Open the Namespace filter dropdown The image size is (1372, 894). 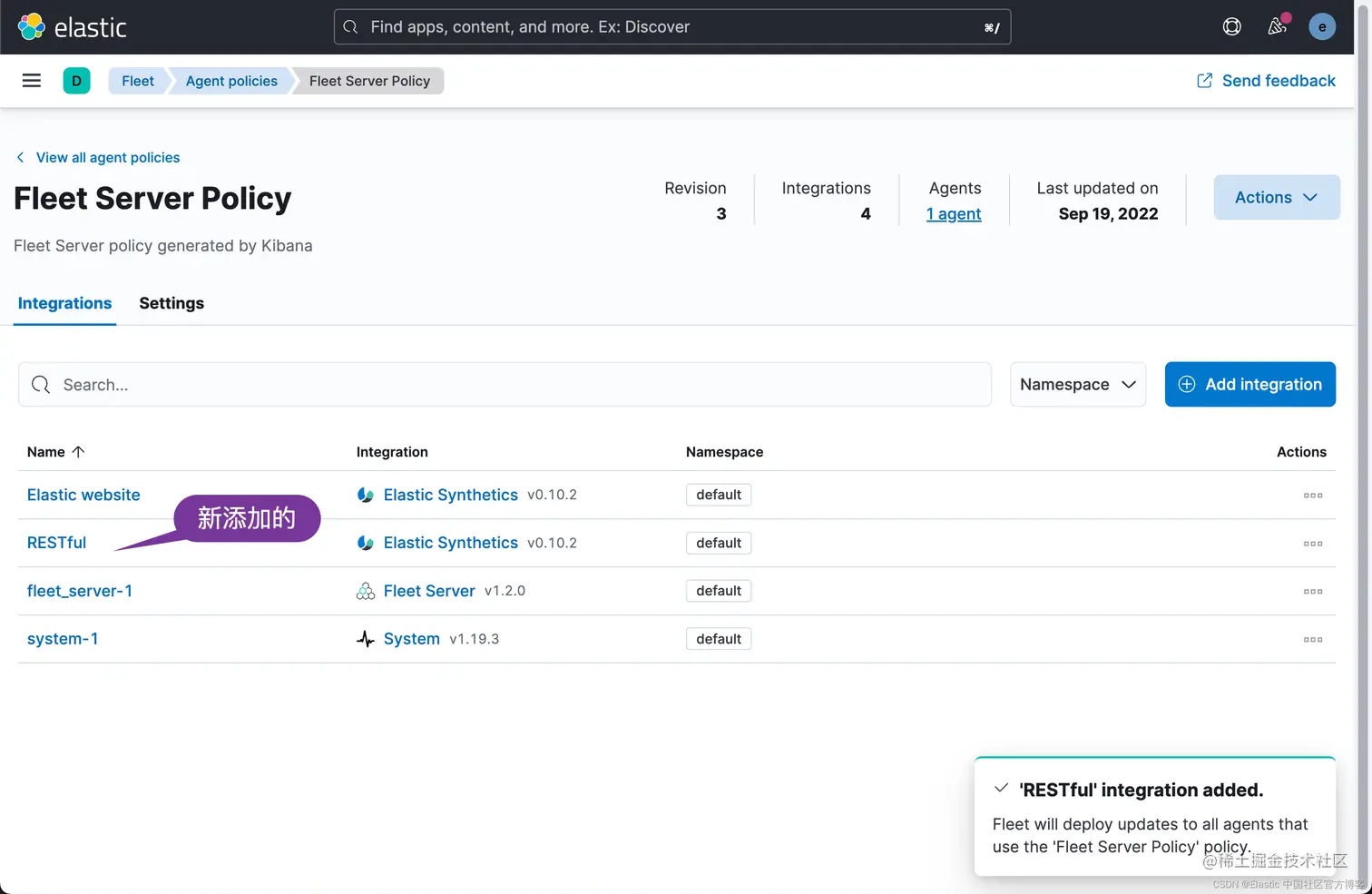(1078, 385)
